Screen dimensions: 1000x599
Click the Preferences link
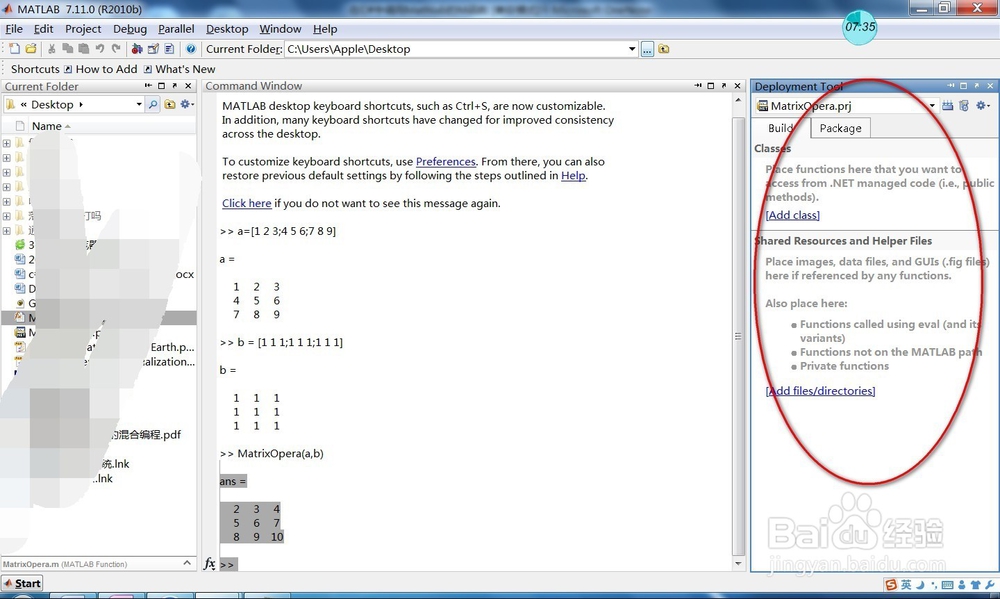pyautogui.click(x=445, y=161)
